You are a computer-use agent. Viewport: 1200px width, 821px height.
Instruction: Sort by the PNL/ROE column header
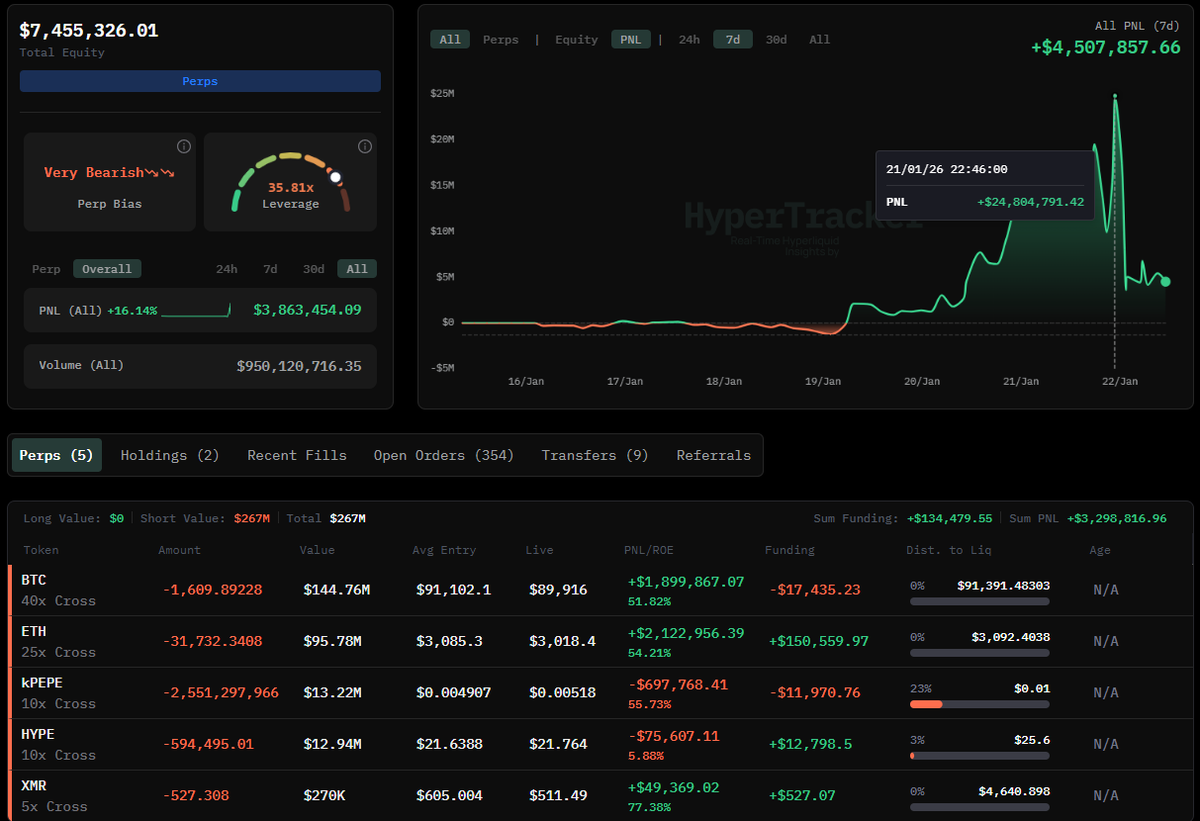click(x=651, y=550)
